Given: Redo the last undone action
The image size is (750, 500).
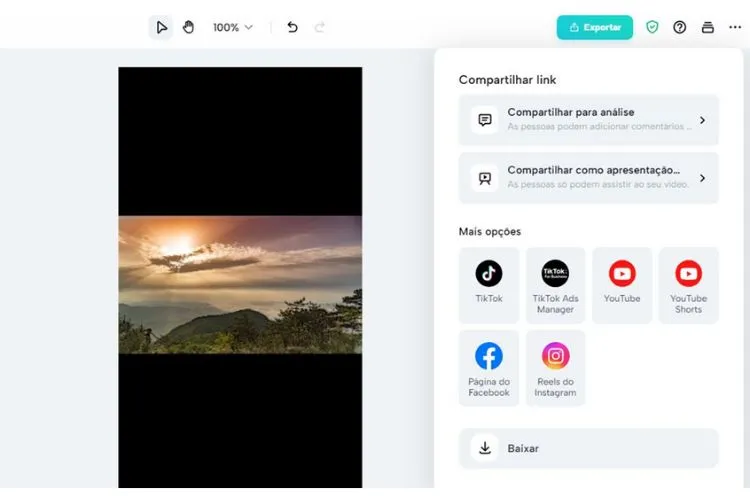Looking at the screenshot, I should [x=320, y=27].
